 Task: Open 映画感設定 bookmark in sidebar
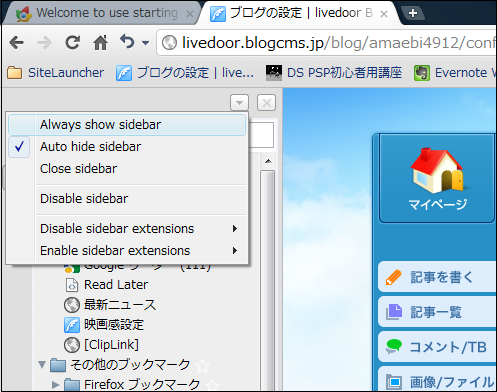[x=104, y=325]
